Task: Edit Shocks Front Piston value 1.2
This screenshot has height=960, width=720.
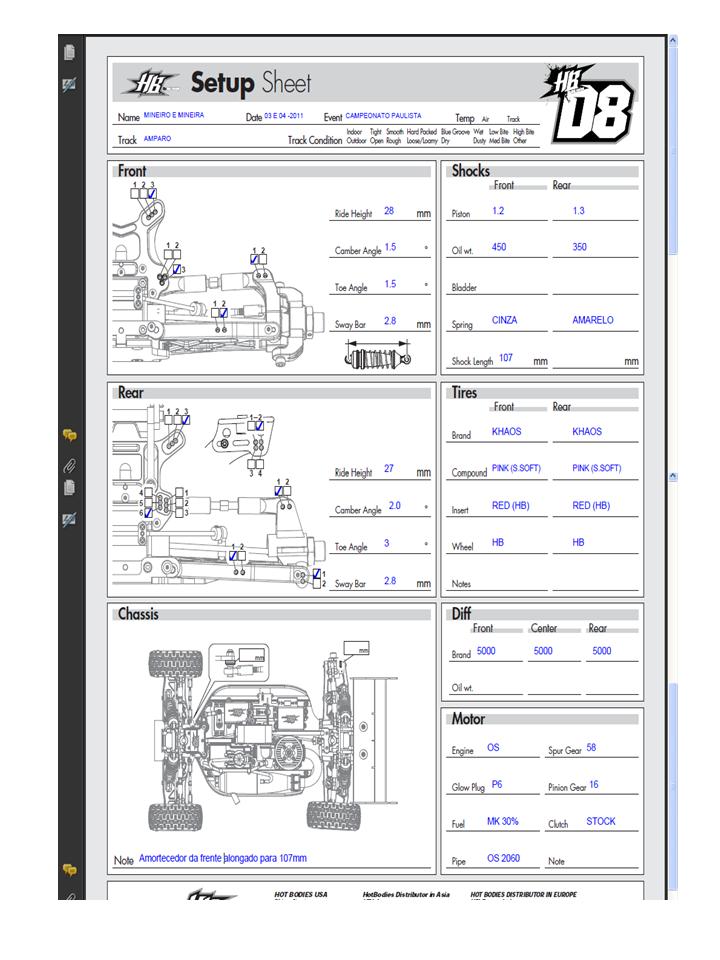Action: click(x=498, y=211)
